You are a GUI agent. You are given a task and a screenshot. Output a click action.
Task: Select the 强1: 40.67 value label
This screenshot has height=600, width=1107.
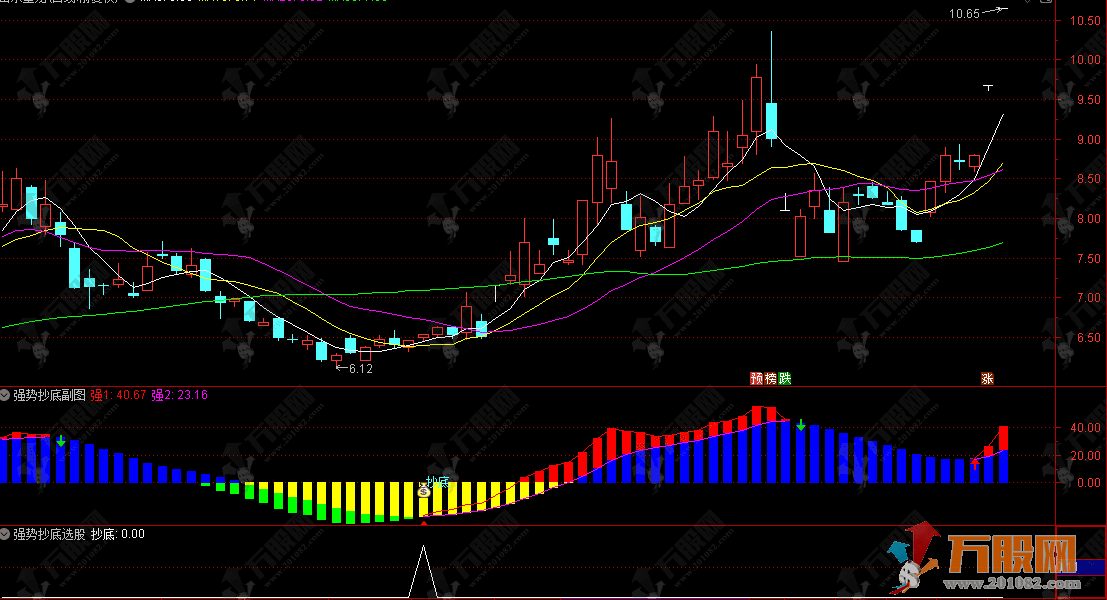click(118, 395)
